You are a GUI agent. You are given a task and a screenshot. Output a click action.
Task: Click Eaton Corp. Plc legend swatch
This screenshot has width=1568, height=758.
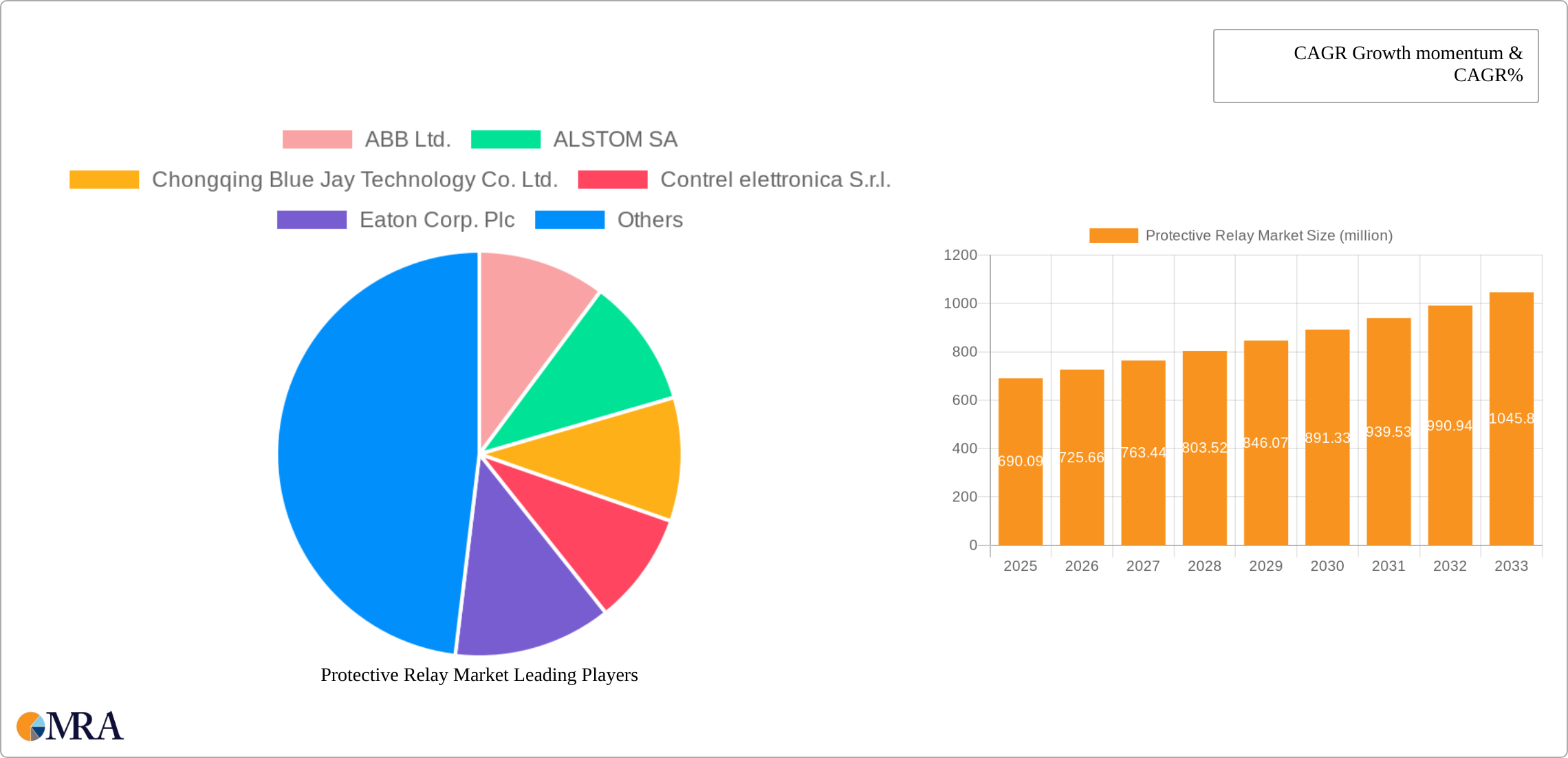(x=312, y=220)
